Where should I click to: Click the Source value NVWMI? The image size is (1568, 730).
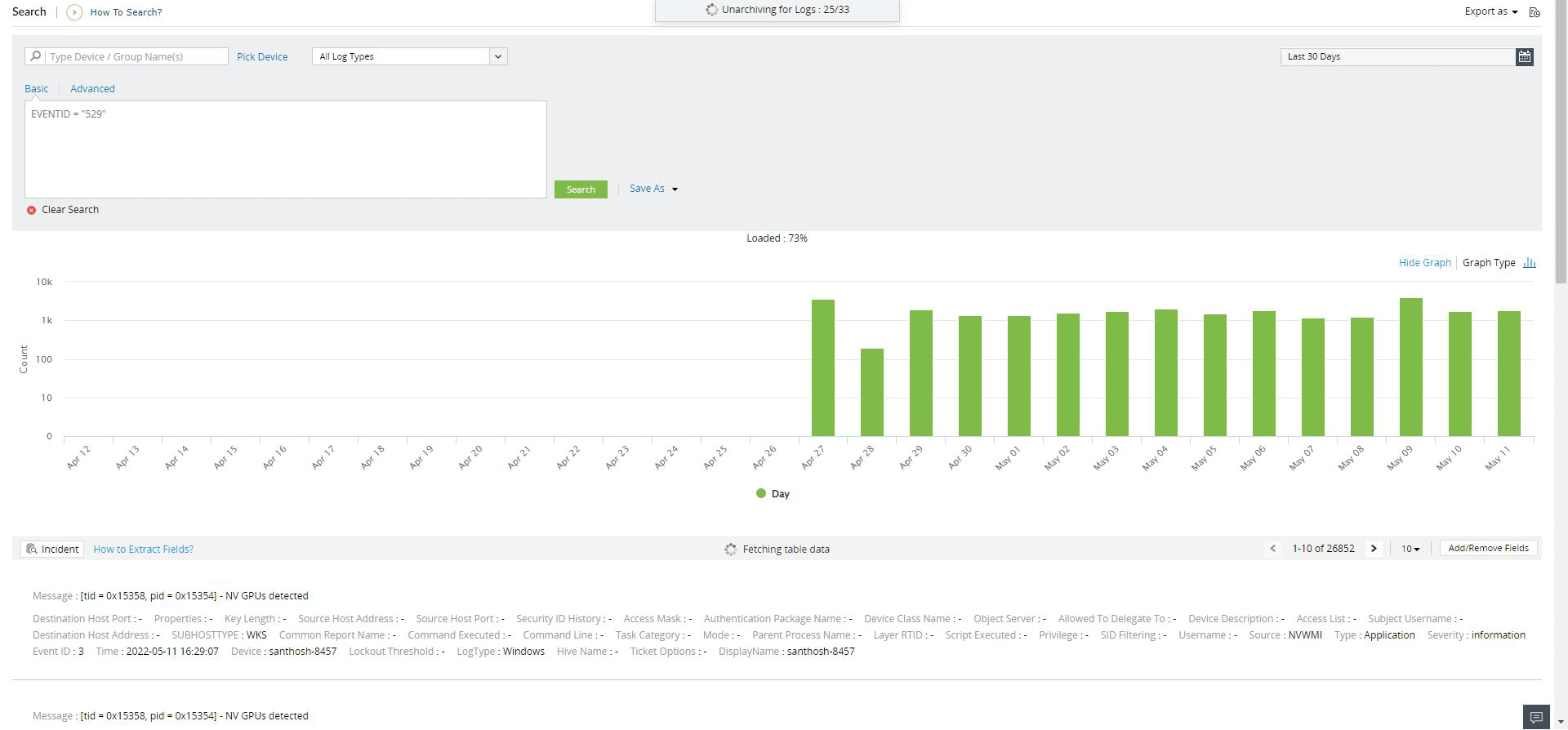[1305, 635]
